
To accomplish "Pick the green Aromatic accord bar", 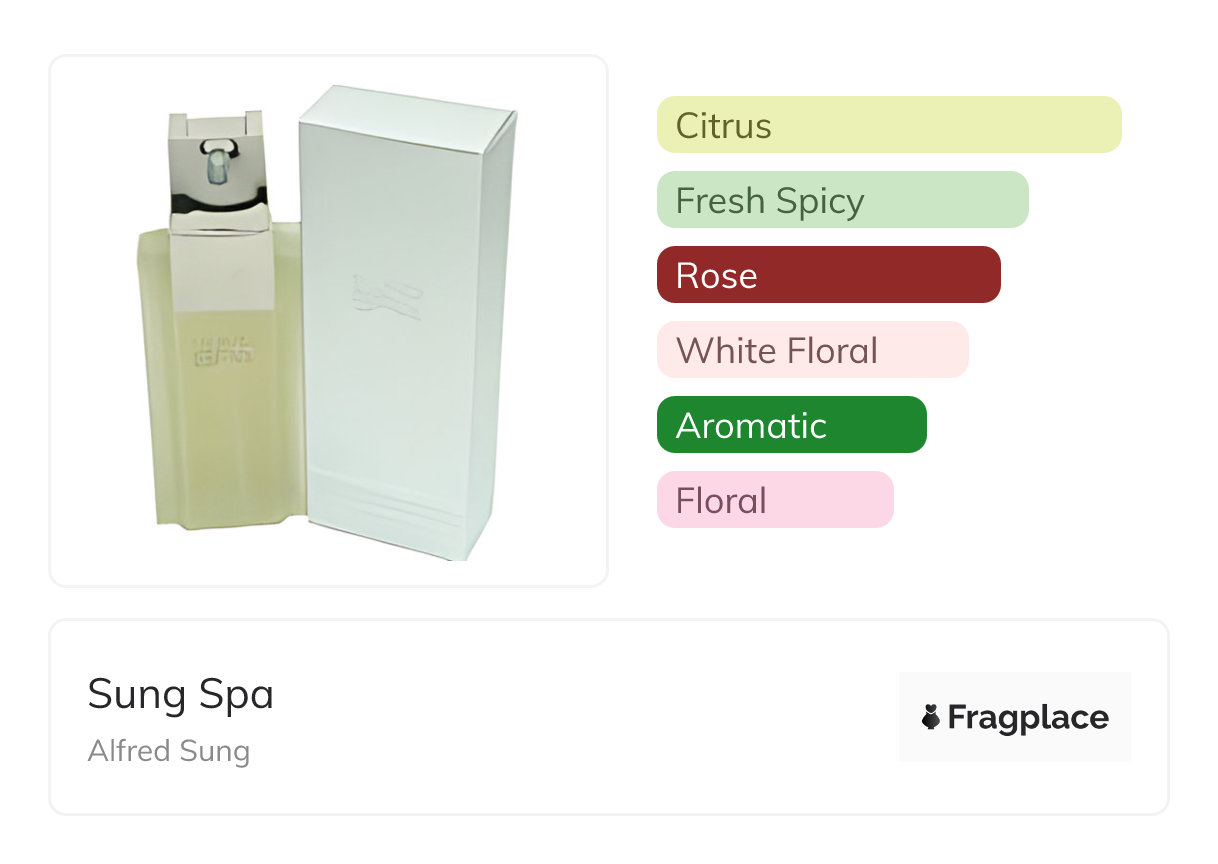I will coord(791,425).
